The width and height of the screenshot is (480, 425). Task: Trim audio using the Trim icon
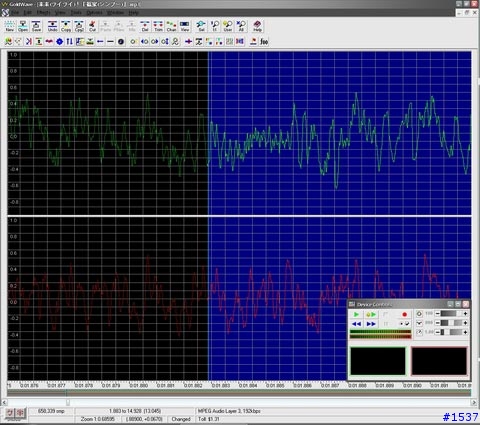pyautogui.click(x=158, y=26)
